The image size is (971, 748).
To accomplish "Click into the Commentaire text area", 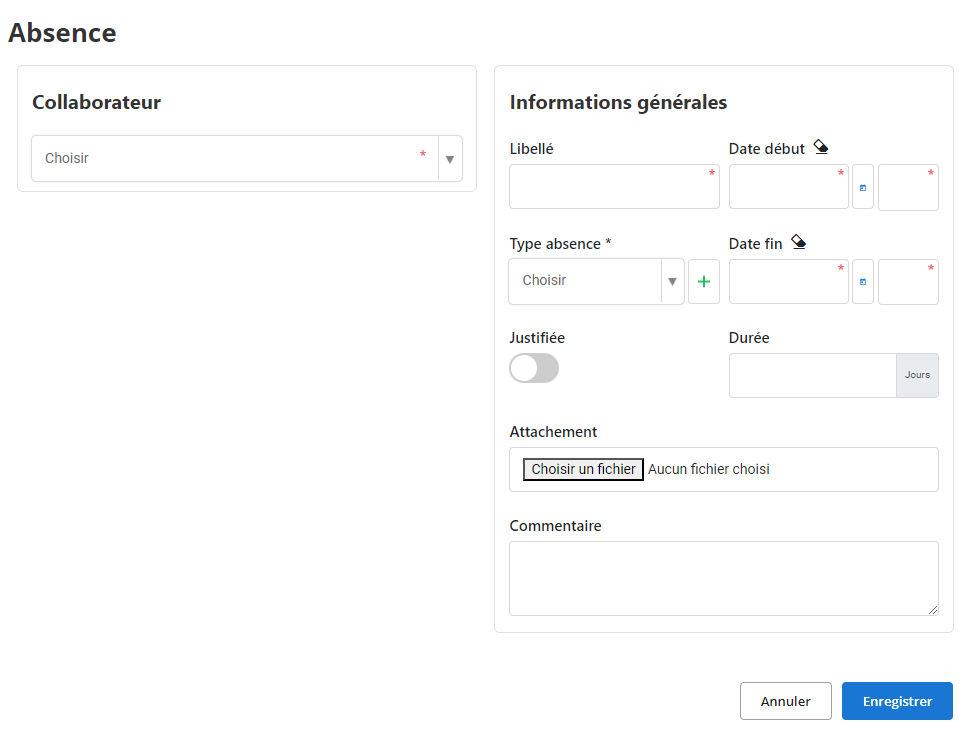I will tap(724, 578).
